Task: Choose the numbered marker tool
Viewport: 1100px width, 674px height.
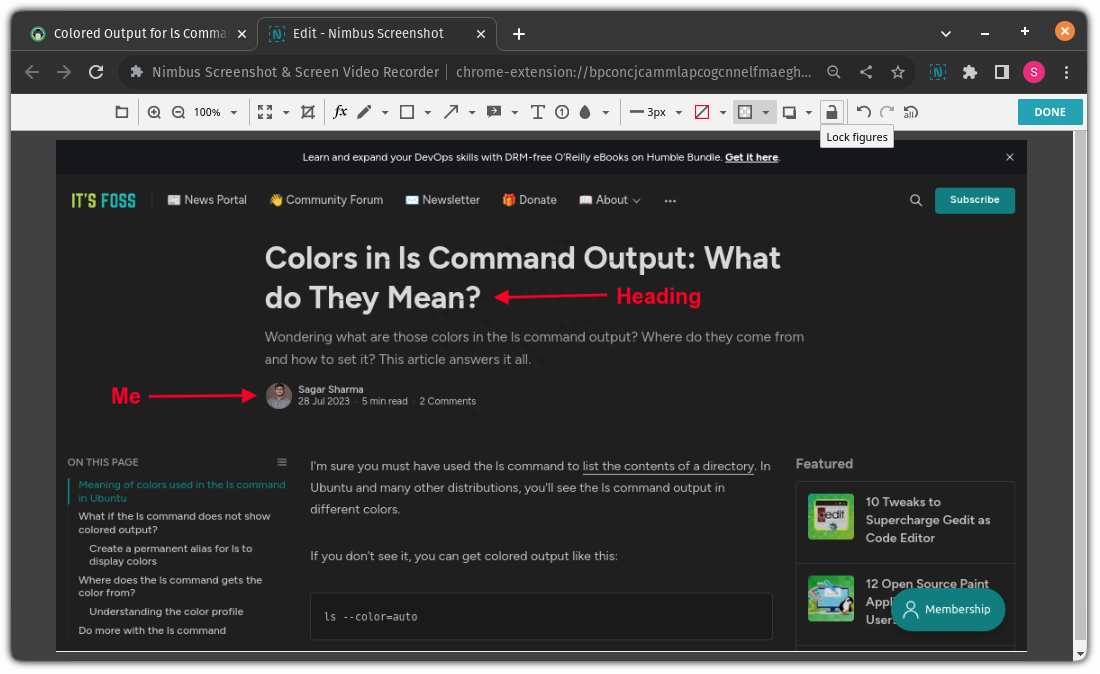Action: [562, 112]
